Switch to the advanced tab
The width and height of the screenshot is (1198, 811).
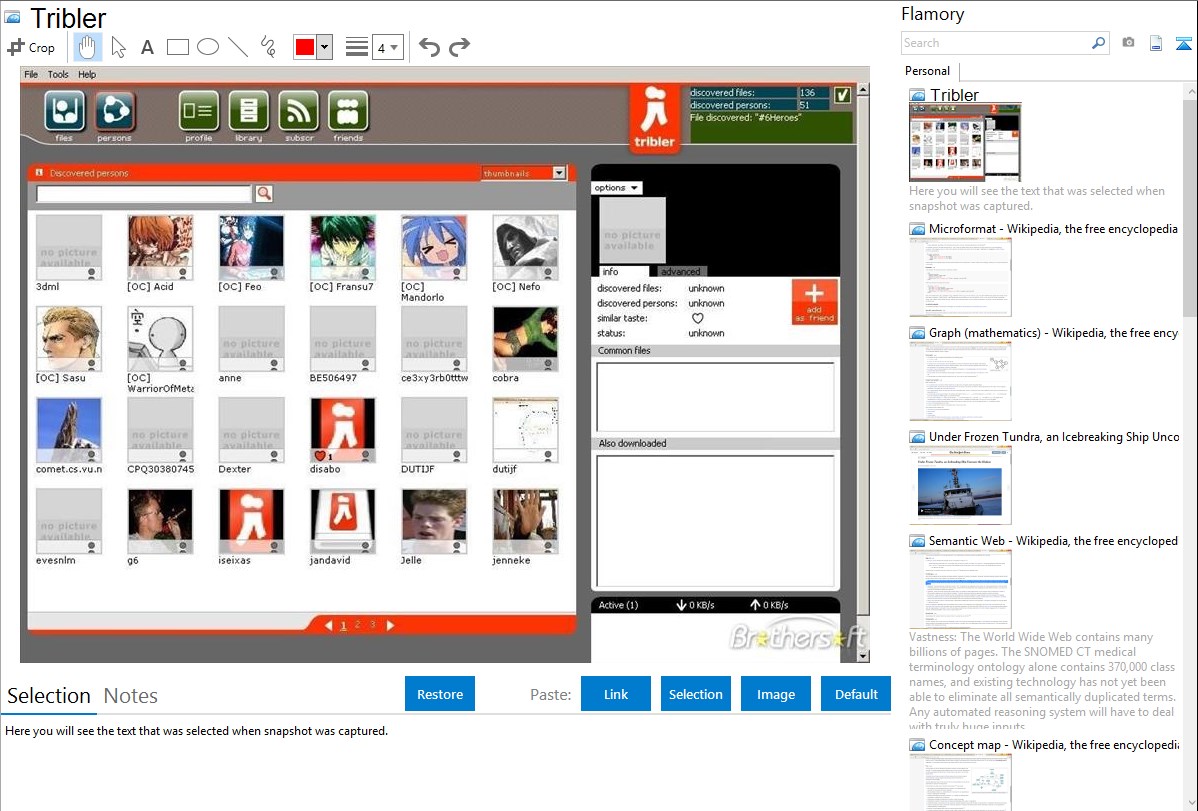point(680,271)
